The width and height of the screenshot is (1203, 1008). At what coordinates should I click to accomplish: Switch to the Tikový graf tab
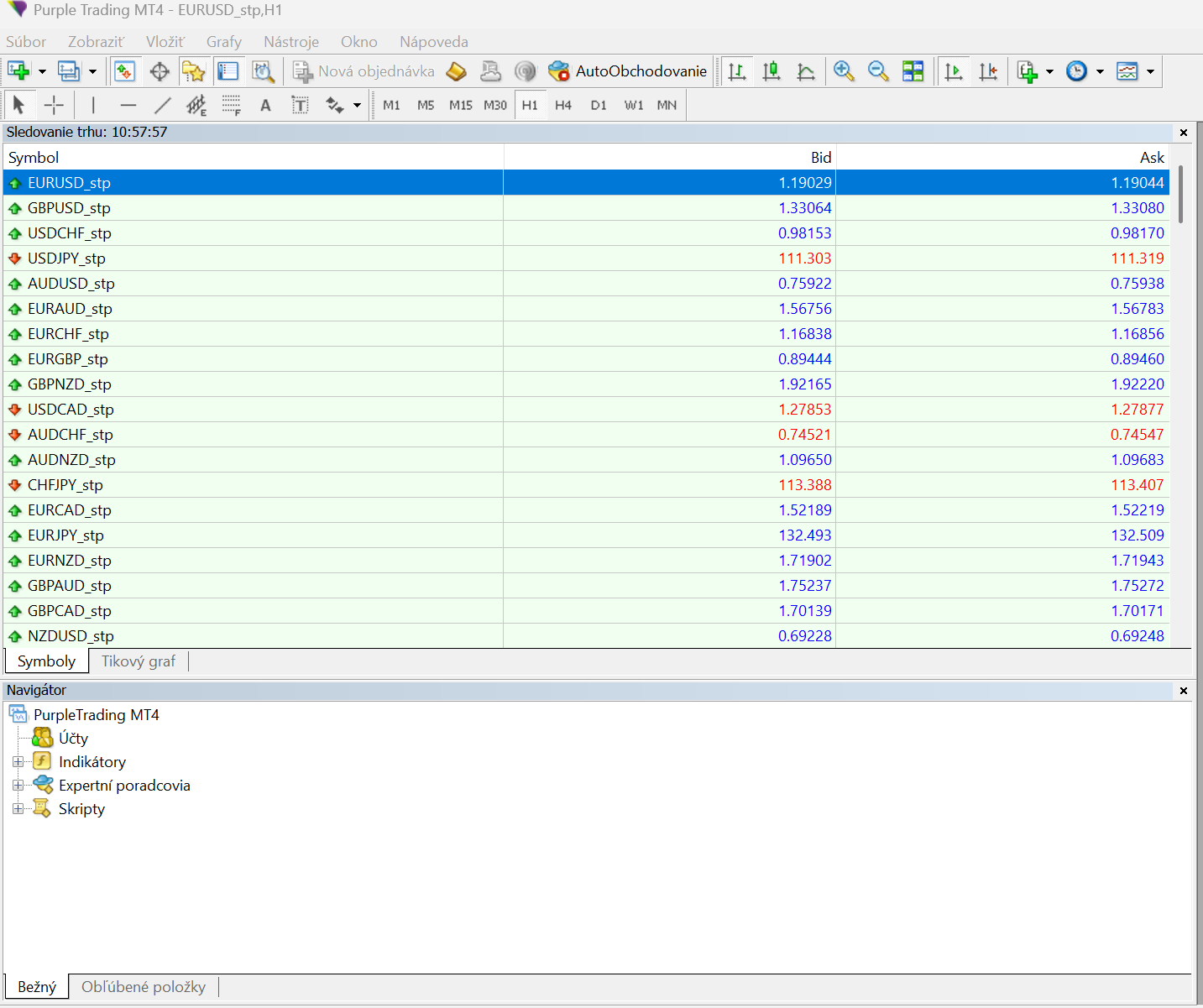[139, 661]
